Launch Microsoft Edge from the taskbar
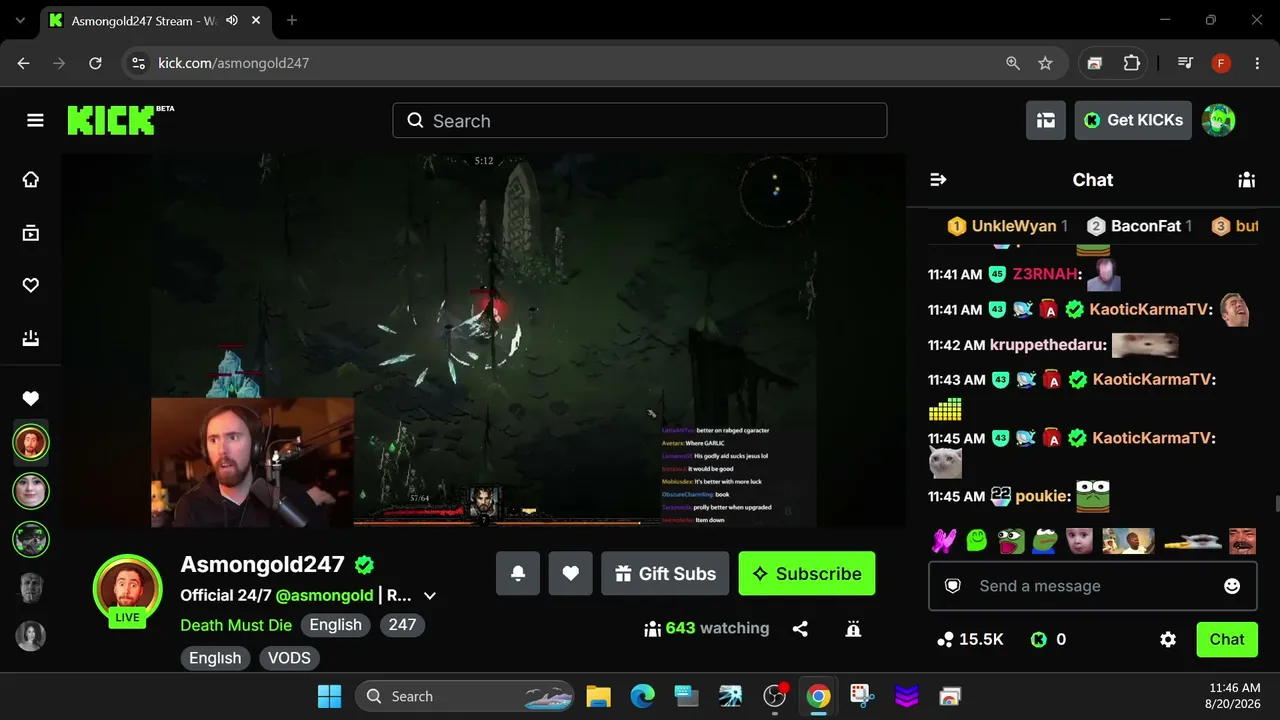Viewport: 1280px width, 720px height. 642,696
